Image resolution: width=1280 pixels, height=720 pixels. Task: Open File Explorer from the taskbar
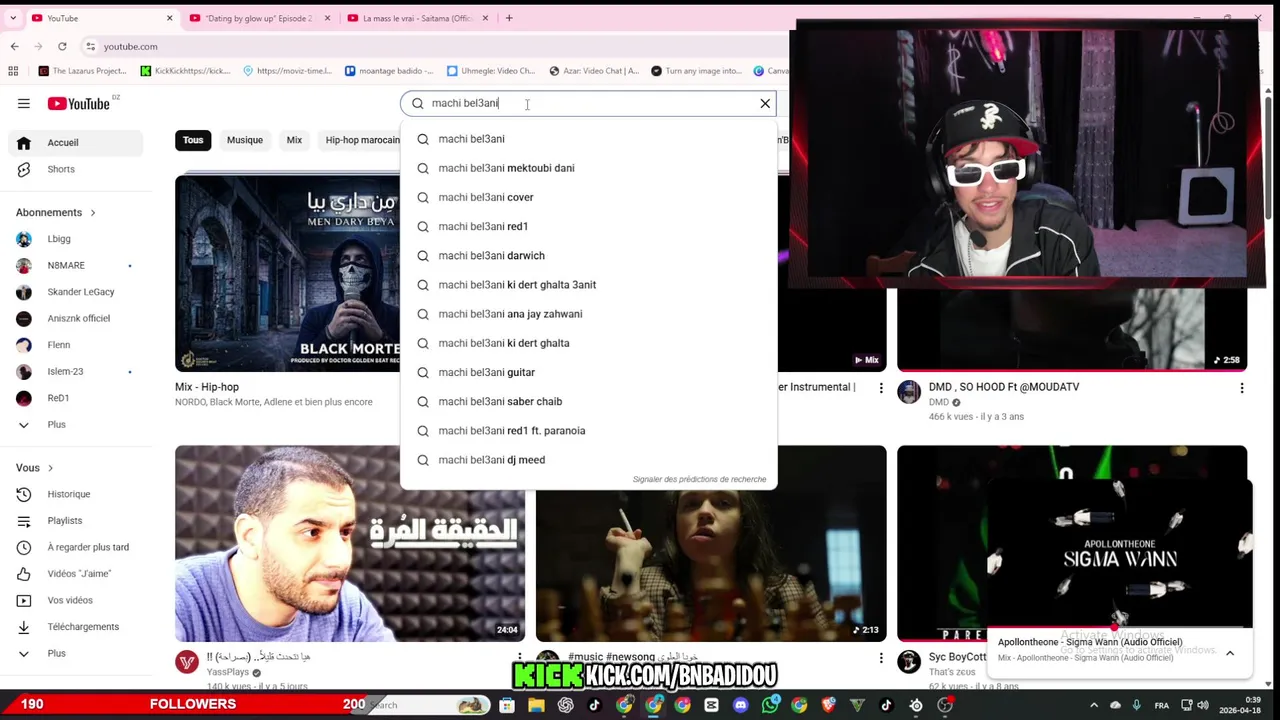[x=536, y=705]
